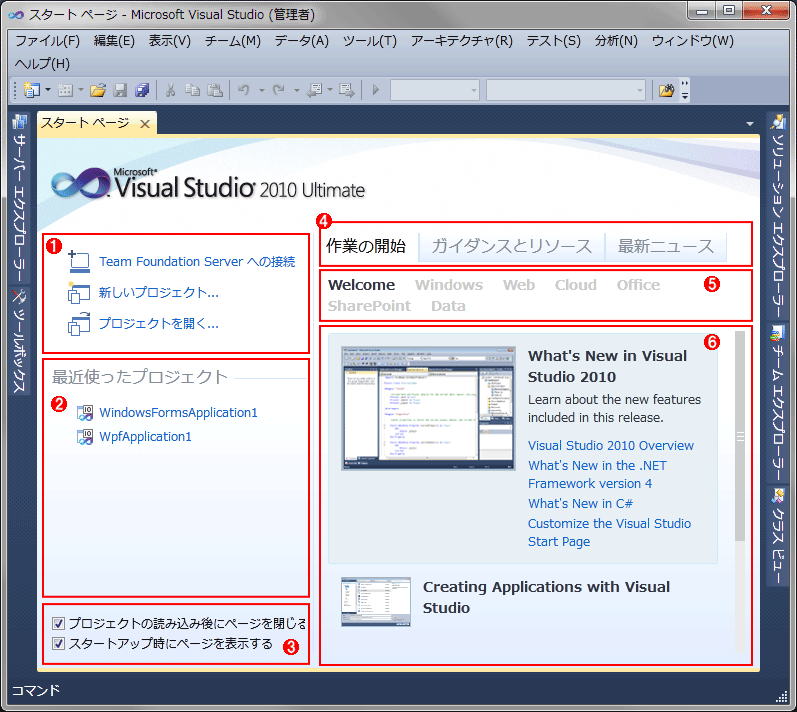Image resolution: width=797 pixels, height=712 pixels.
Task: Click the Navigate Forward icon
Action: [347, 90]
